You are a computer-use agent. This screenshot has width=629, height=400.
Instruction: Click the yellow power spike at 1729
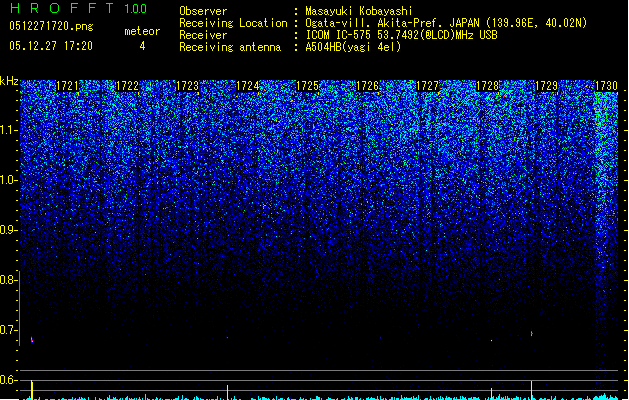click(532, 390)
